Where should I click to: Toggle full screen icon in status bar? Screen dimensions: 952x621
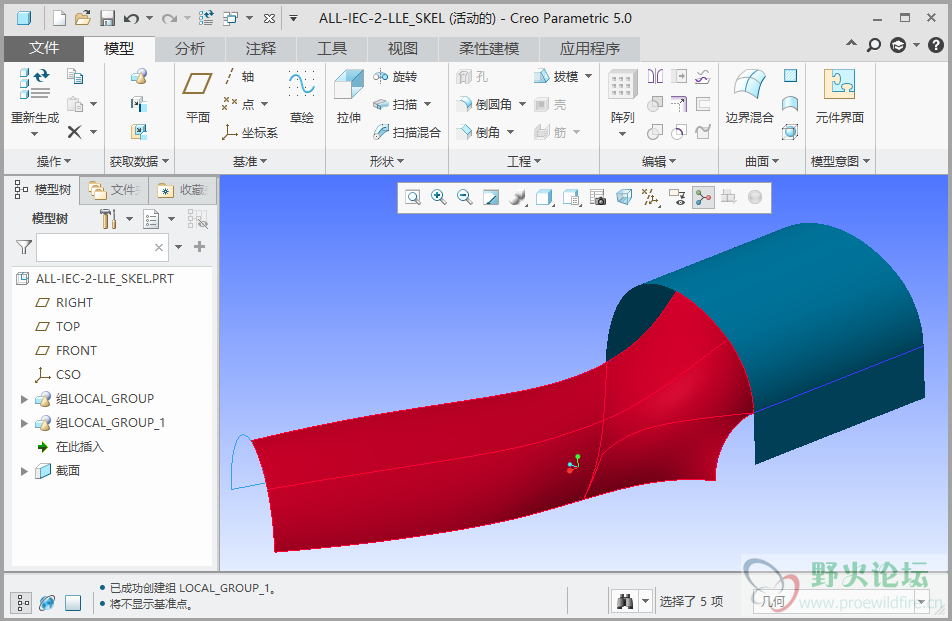tap(73, 603)
